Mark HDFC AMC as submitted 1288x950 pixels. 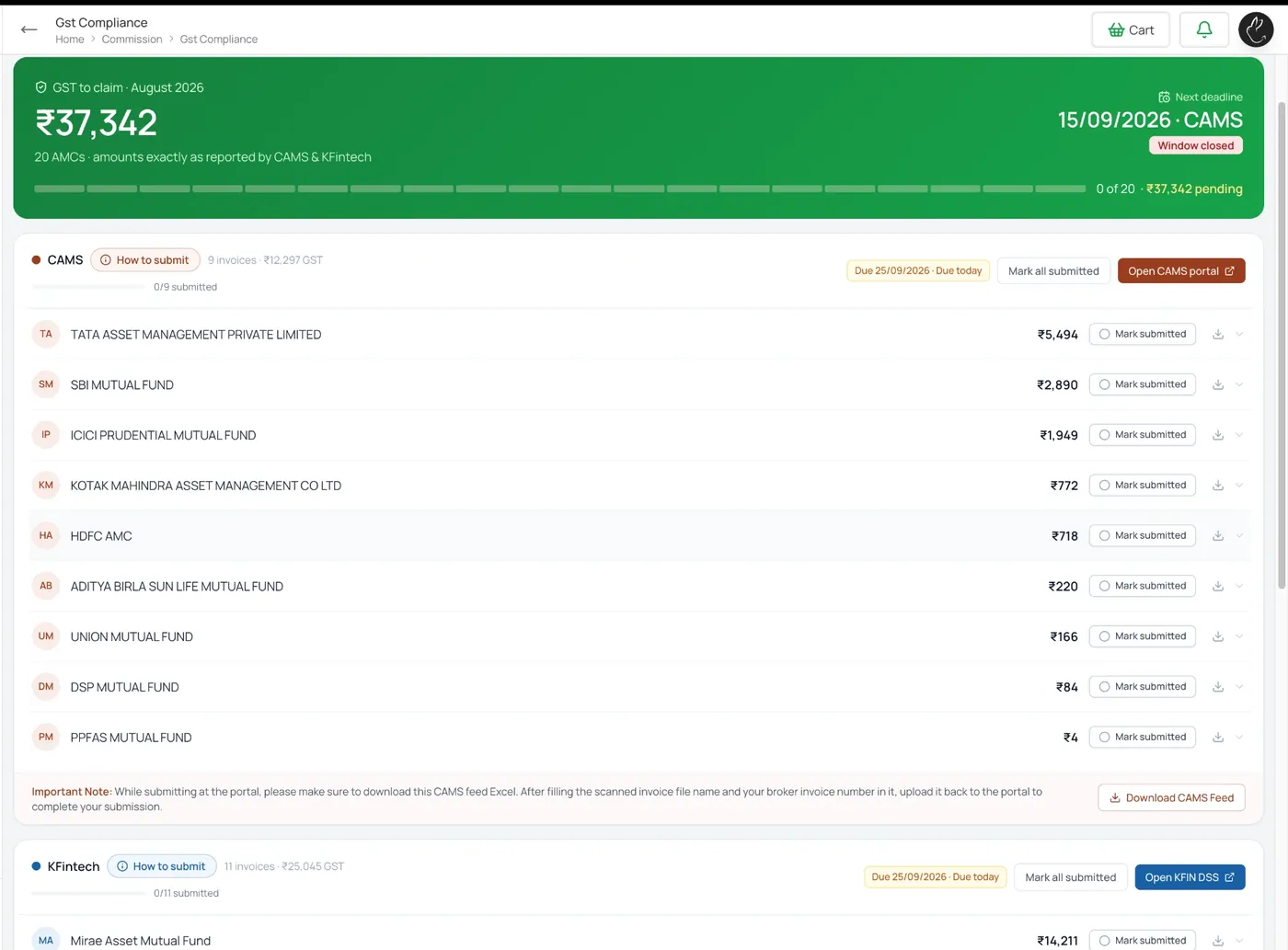[x=1142, y=535]
